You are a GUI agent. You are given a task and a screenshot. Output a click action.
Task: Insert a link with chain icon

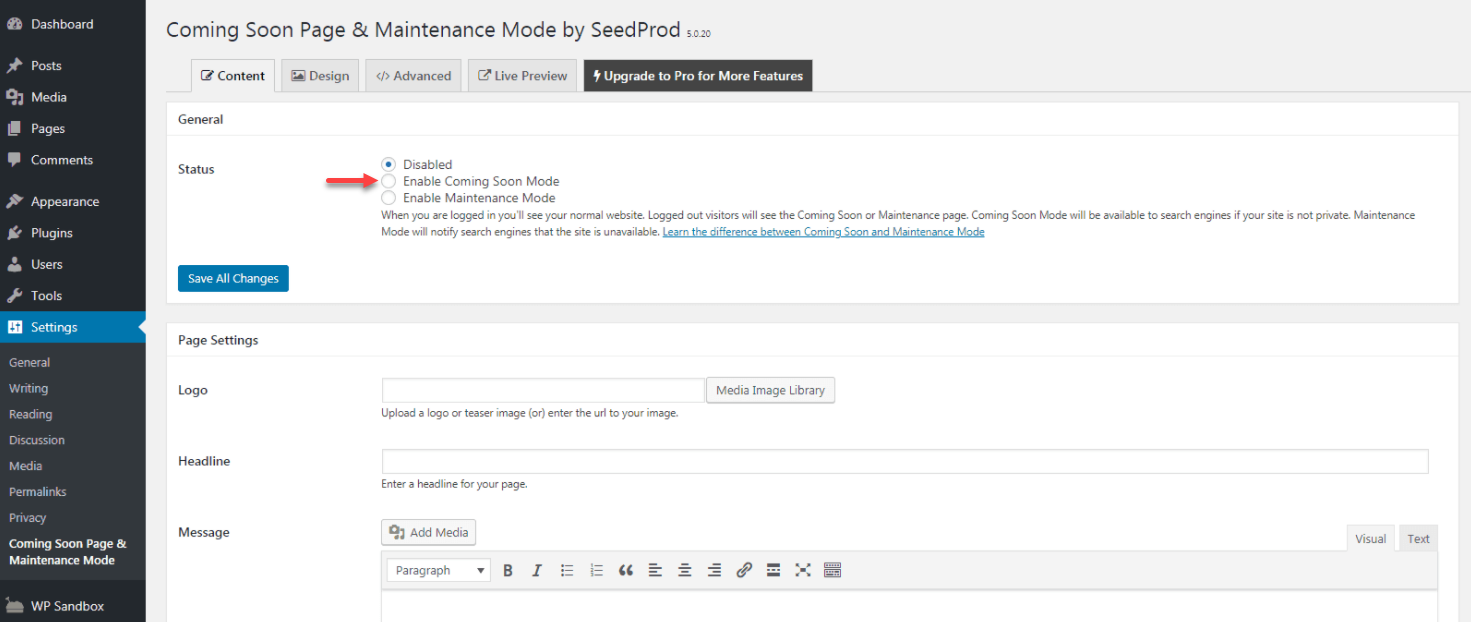744,570
